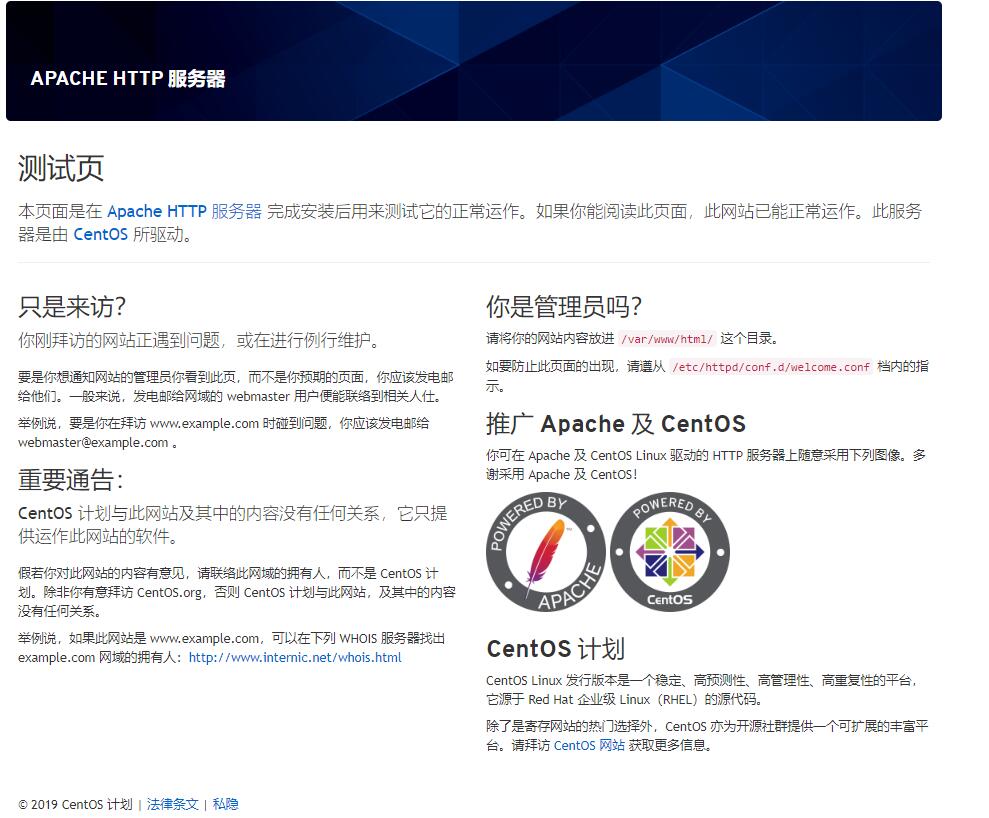
Task: Click the APACHE HTTP 服务器 banner title
Action: 128,78
